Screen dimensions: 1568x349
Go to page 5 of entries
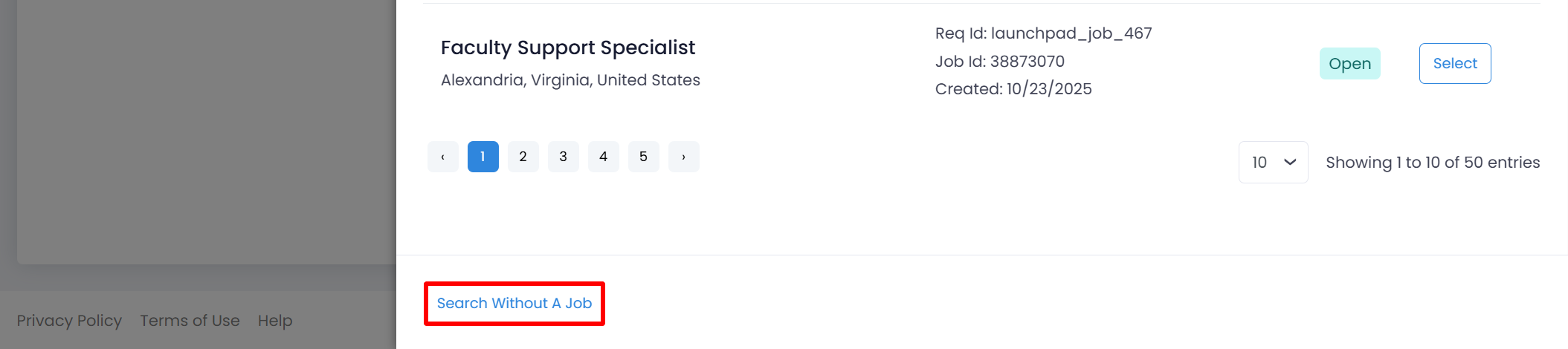click(x=643, y=157)
